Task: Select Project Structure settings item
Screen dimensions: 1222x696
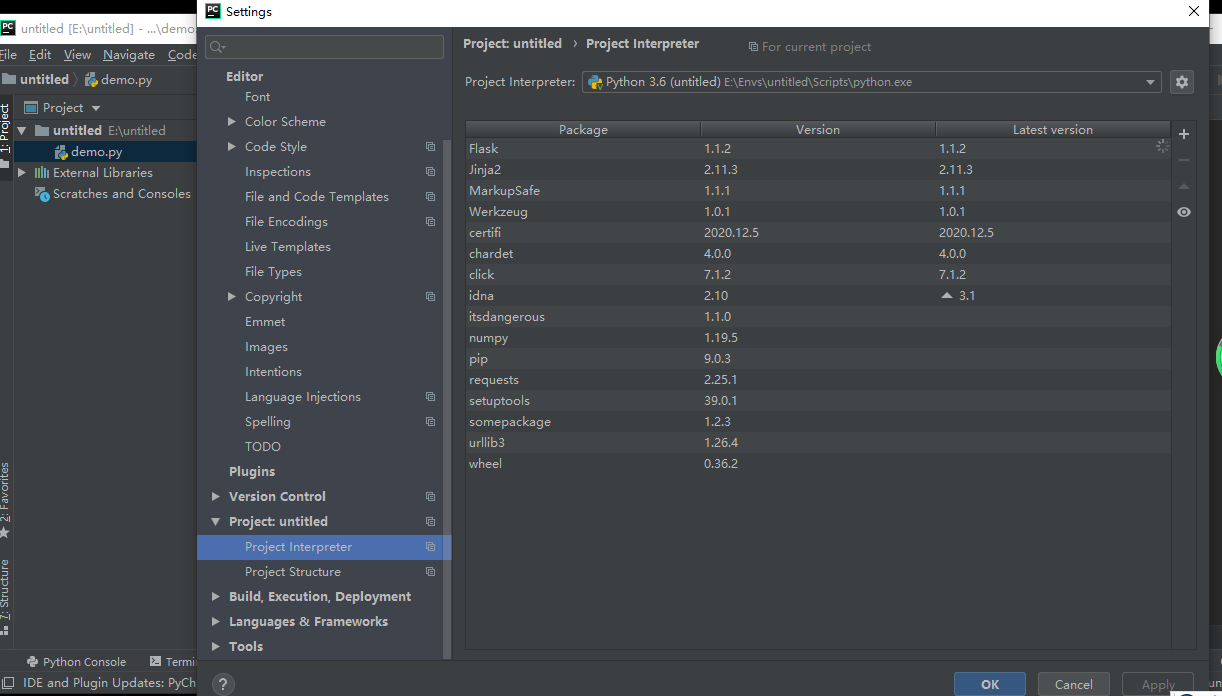Action: coord(293,572)
